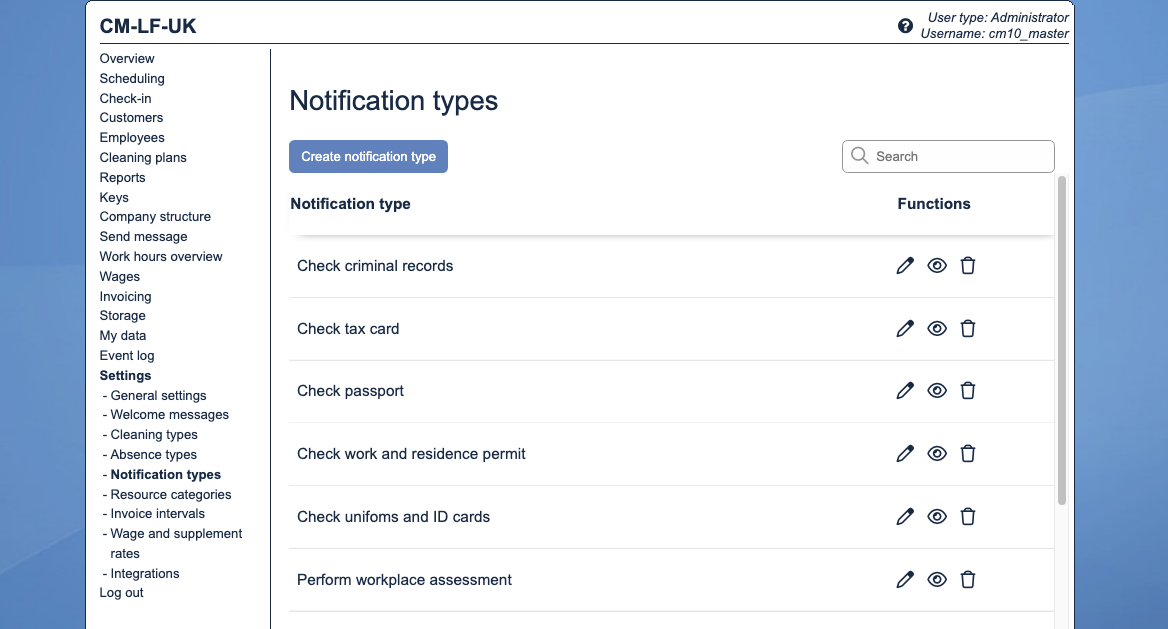Image resolution: width=1168 pixels, height=629 pixels.
Task: Click the search magnifier icon
Action: click(x=860, y=156)
